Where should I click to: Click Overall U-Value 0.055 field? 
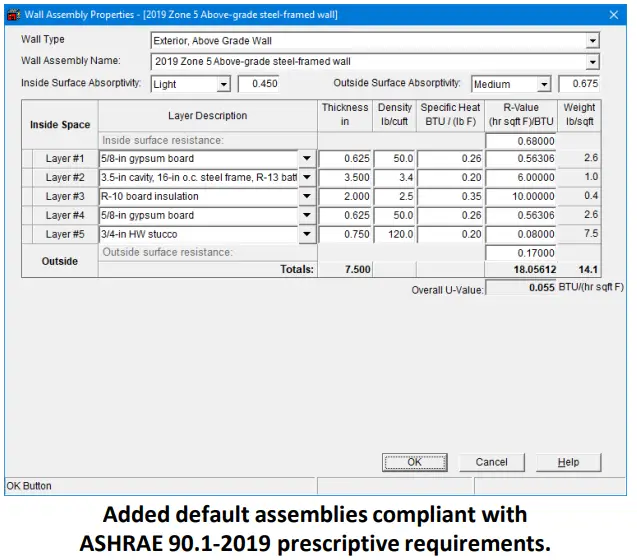pyautogui.click(x=521, y=288)
